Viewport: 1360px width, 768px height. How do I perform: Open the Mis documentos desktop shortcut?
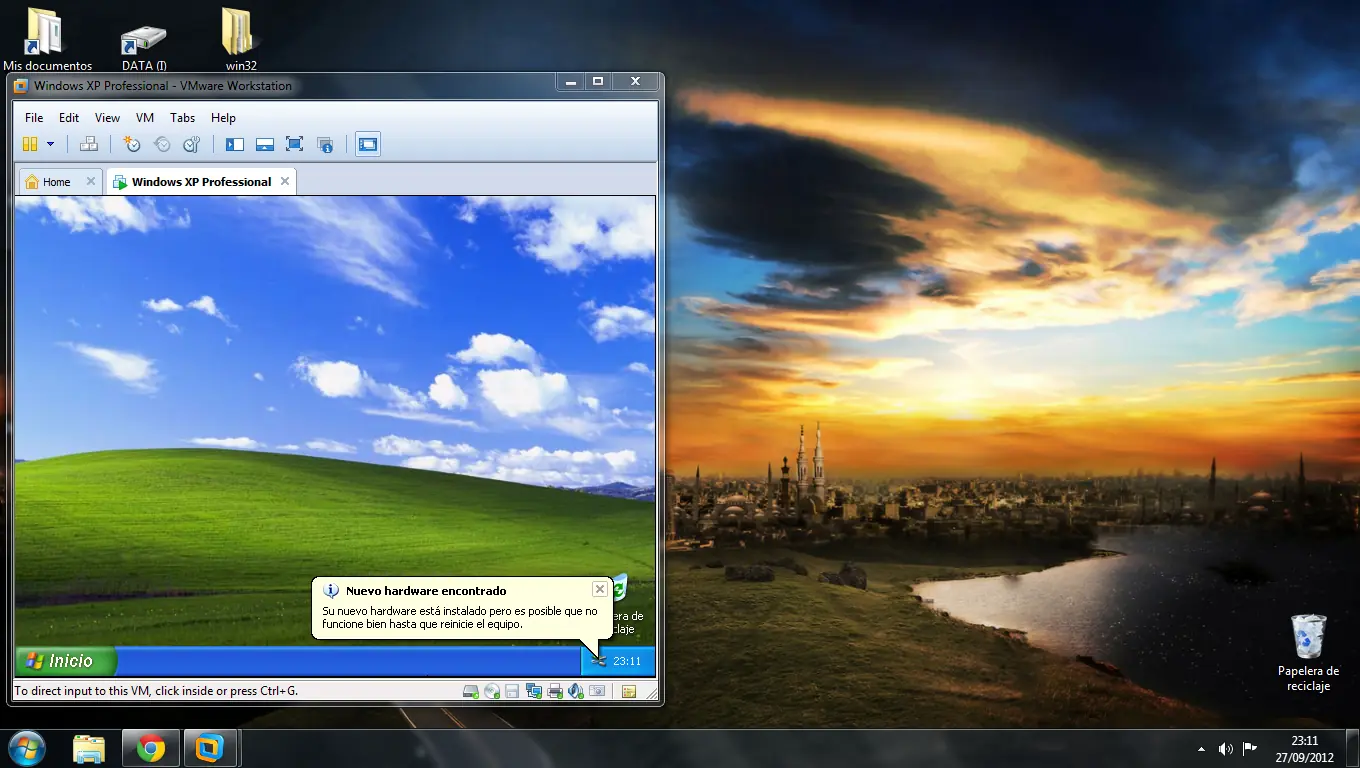[47, 41]
